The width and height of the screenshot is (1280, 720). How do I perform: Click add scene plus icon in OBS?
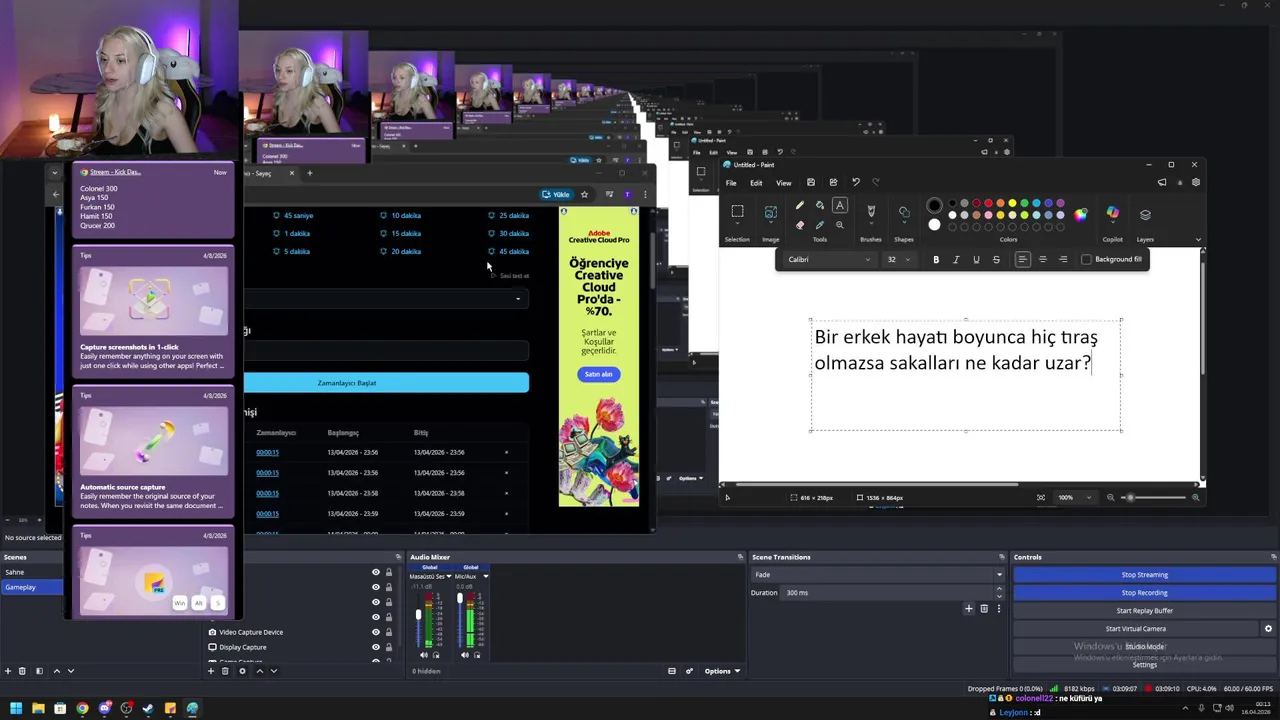pos(8,671)
